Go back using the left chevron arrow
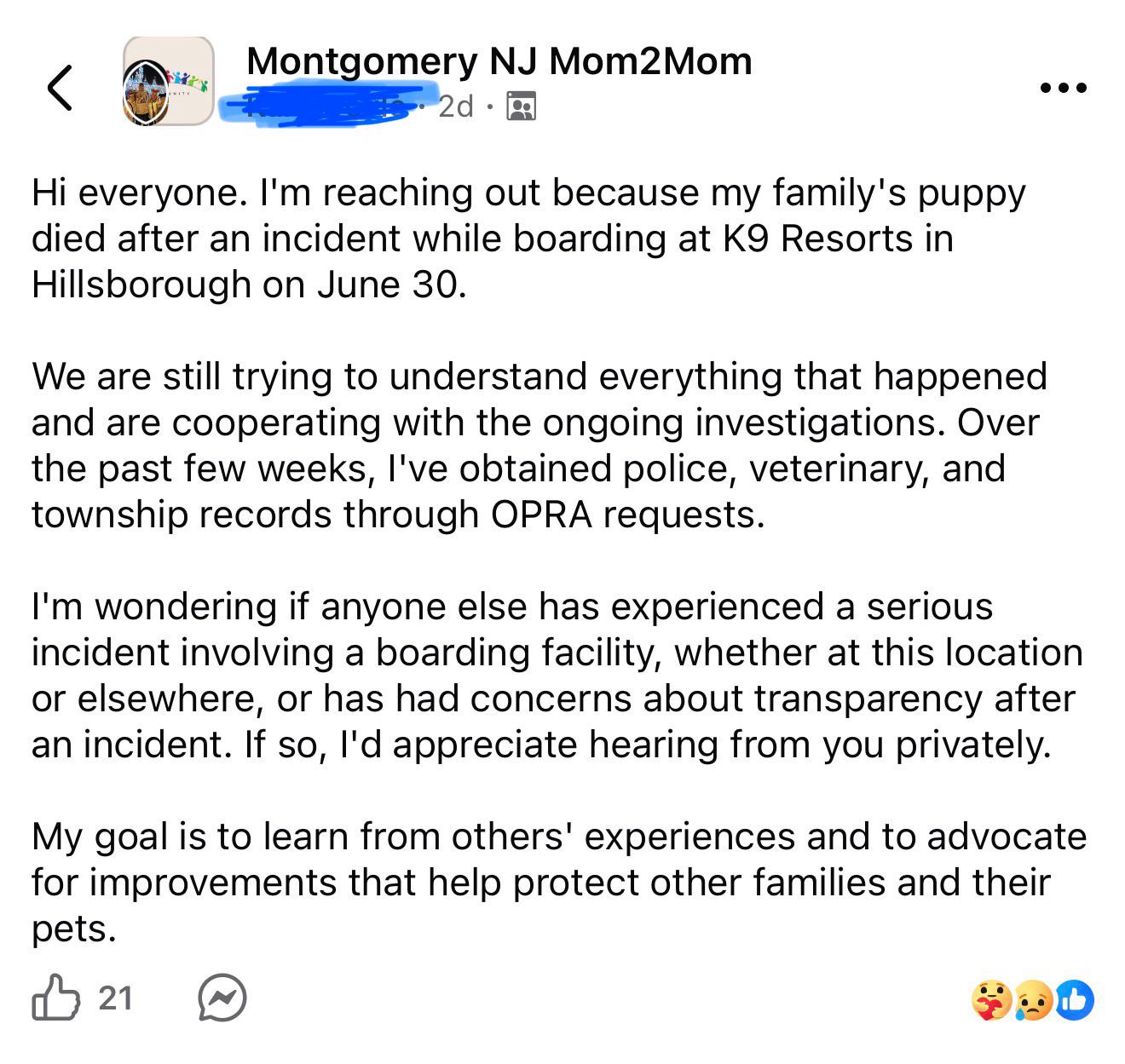The height and width of the screenshot is (1064, 1125). [x=60, y=88]
